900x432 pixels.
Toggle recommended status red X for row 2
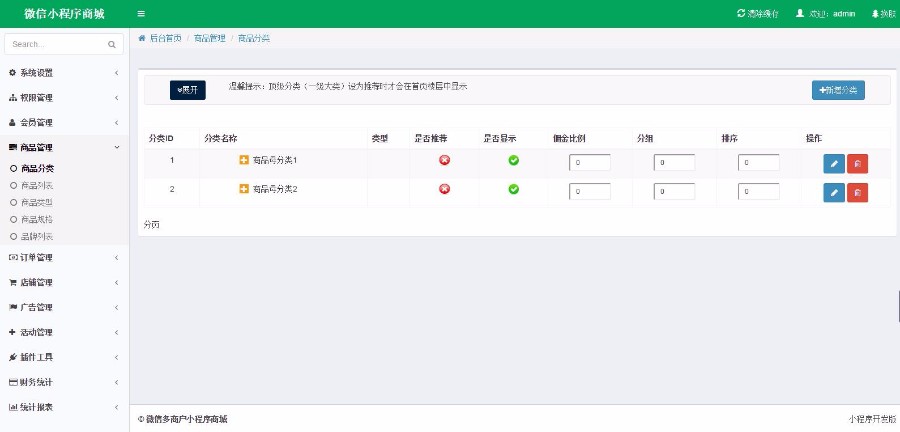click(444, 189)
